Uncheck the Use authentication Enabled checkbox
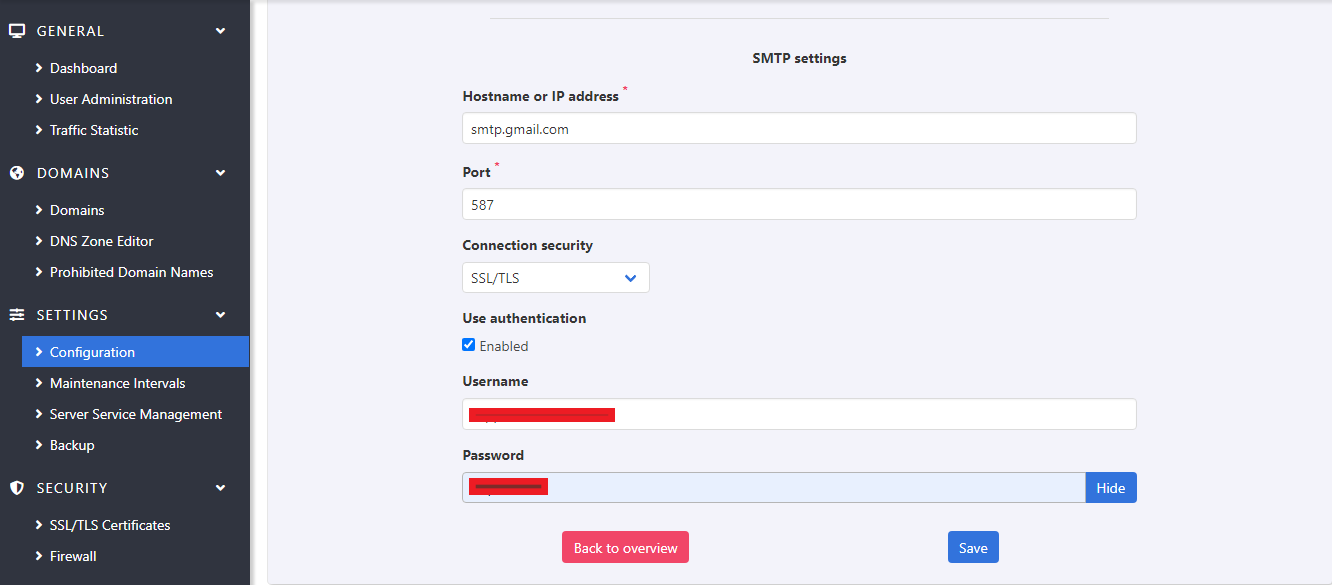This screenshot has width=1332, height=585. point(469,345)
